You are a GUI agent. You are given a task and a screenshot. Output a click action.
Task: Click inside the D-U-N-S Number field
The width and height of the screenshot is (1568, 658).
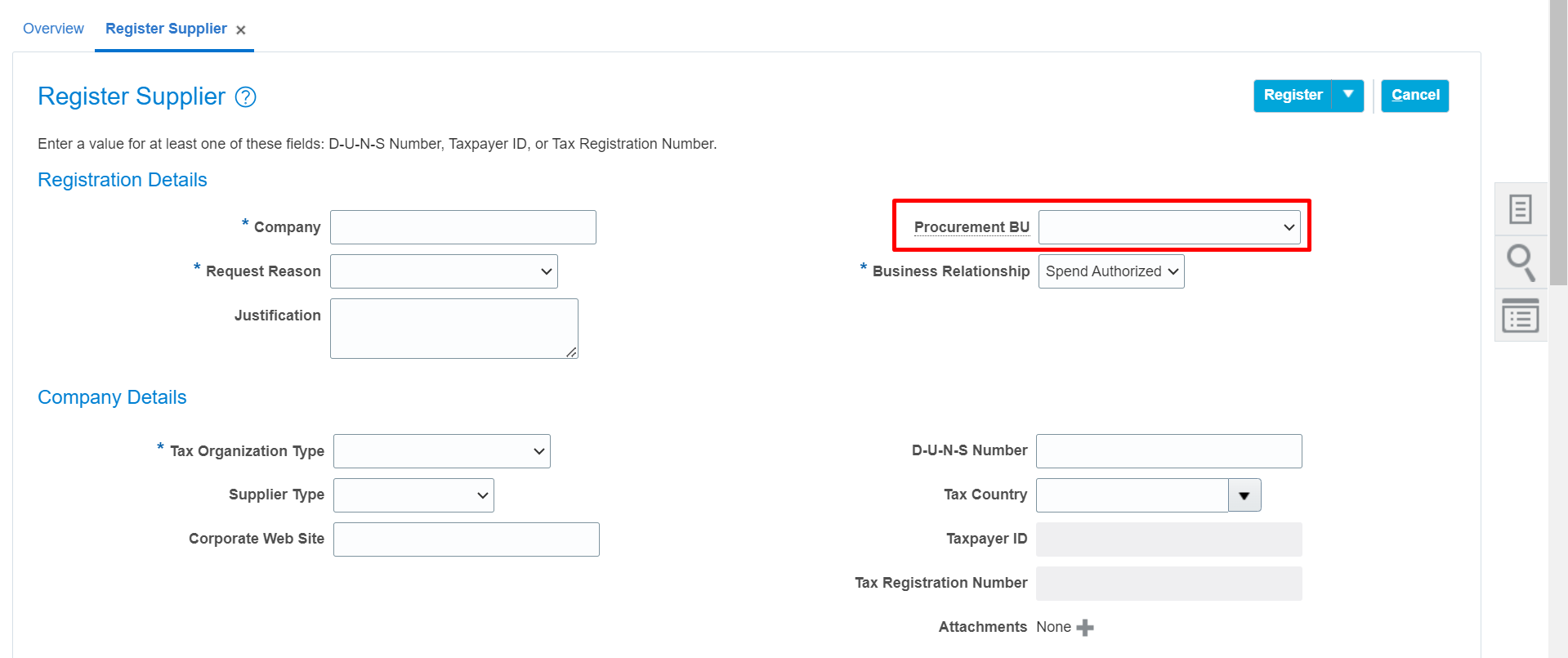click(1168, 450)
